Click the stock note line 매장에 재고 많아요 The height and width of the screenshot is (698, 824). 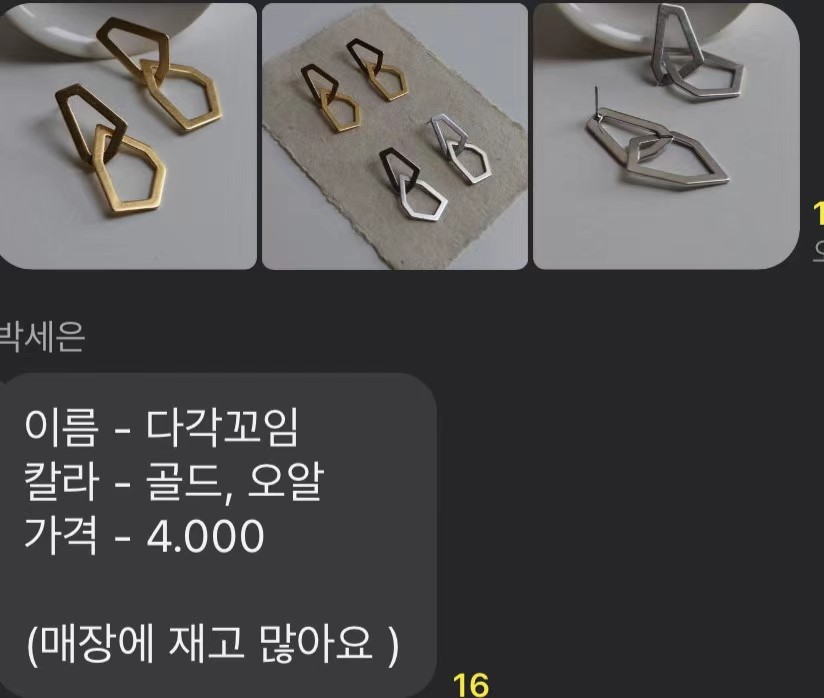pyautogui.click(x=212, y=644)
